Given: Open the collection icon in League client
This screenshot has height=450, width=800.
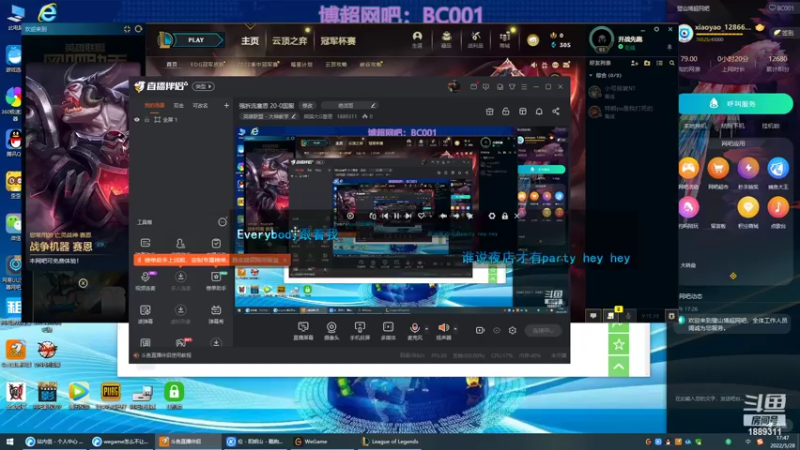Looking at the screenshot, I should tap(446, 39).
